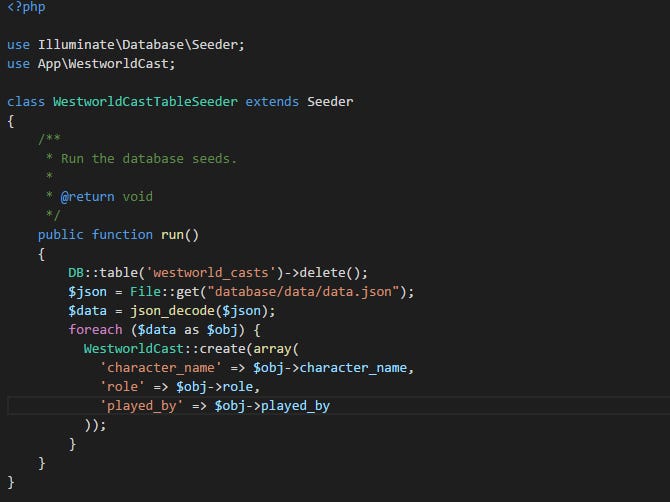The width and height of the screenshot is (670, 502).
Task: Place cursor on WestworldCastTableSeeder class name
Action: pyautogui.click(x=145, y=102)
